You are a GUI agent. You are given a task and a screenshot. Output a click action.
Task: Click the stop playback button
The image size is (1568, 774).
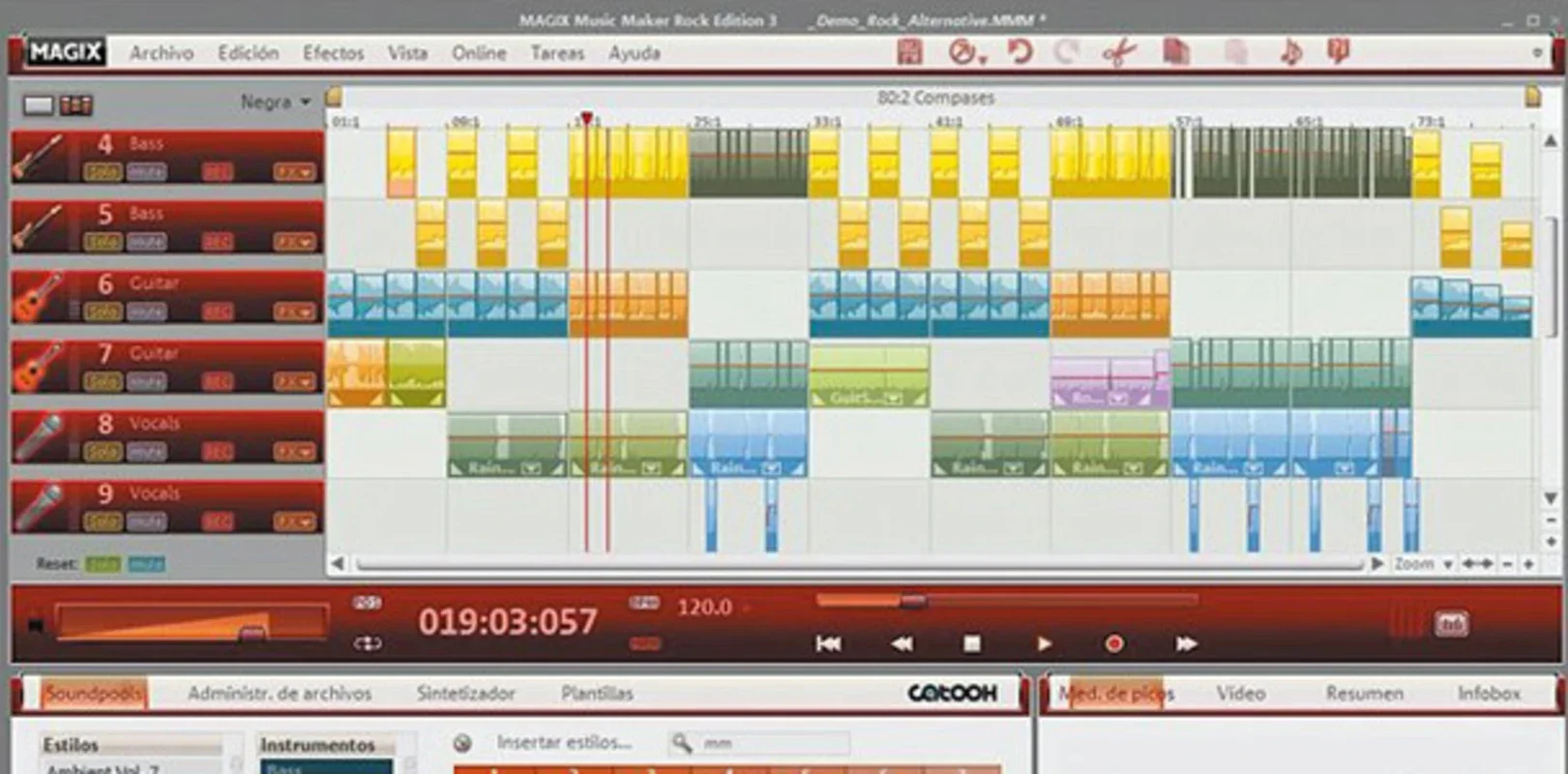(x=972, y=643)
